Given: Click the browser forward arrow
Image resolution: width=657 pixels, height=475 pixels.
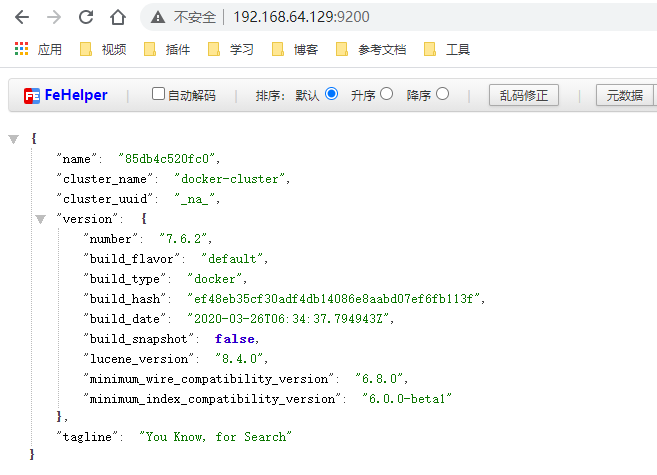Looking at the screenshot, I should 54,17.
